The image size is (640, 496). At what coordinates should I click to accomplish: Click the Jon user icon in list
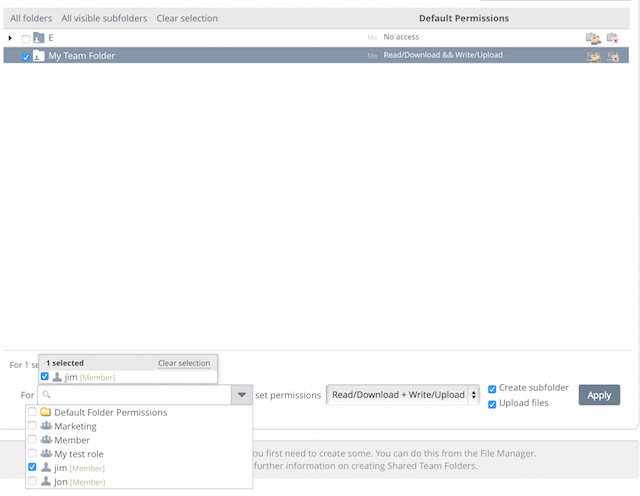(46, 481)
